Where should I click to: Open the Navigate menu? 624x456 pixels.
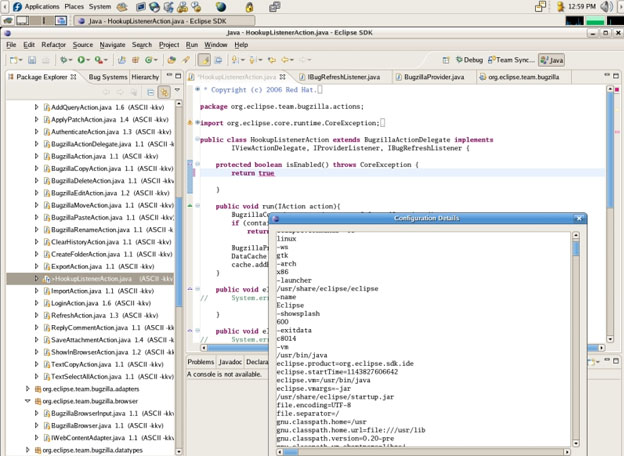point(112,45)
